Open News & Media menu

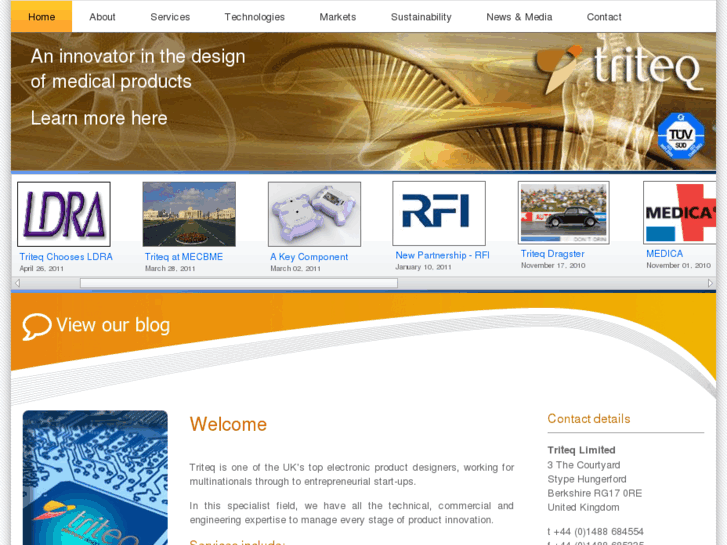(x=519, y=17)
